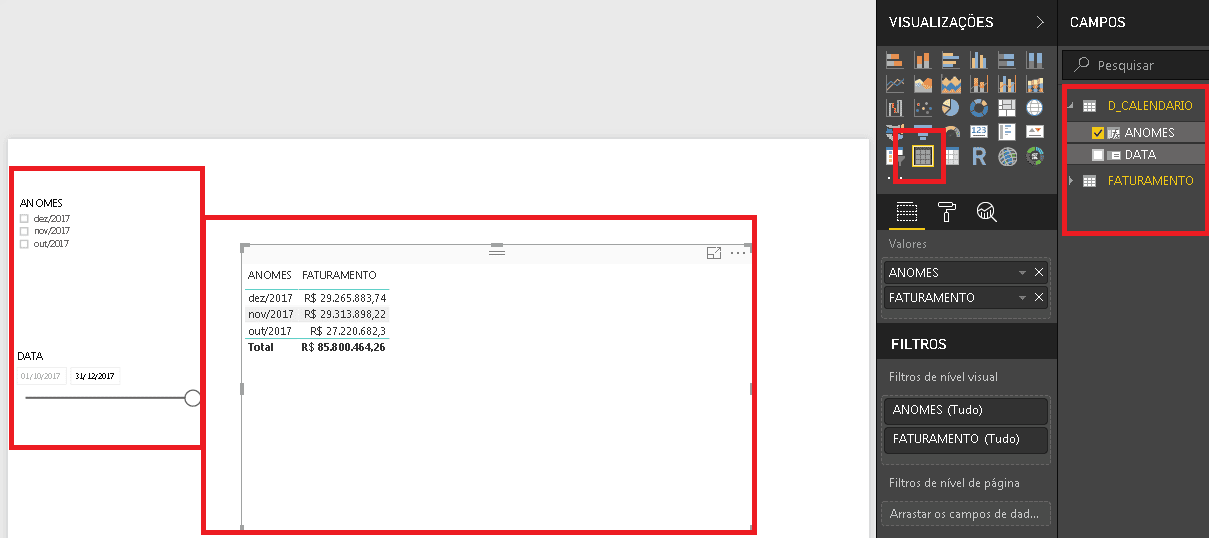Select the map globe visualization
The height and width of the screenshot is (538, 1209).
(x=1035, y=108)
